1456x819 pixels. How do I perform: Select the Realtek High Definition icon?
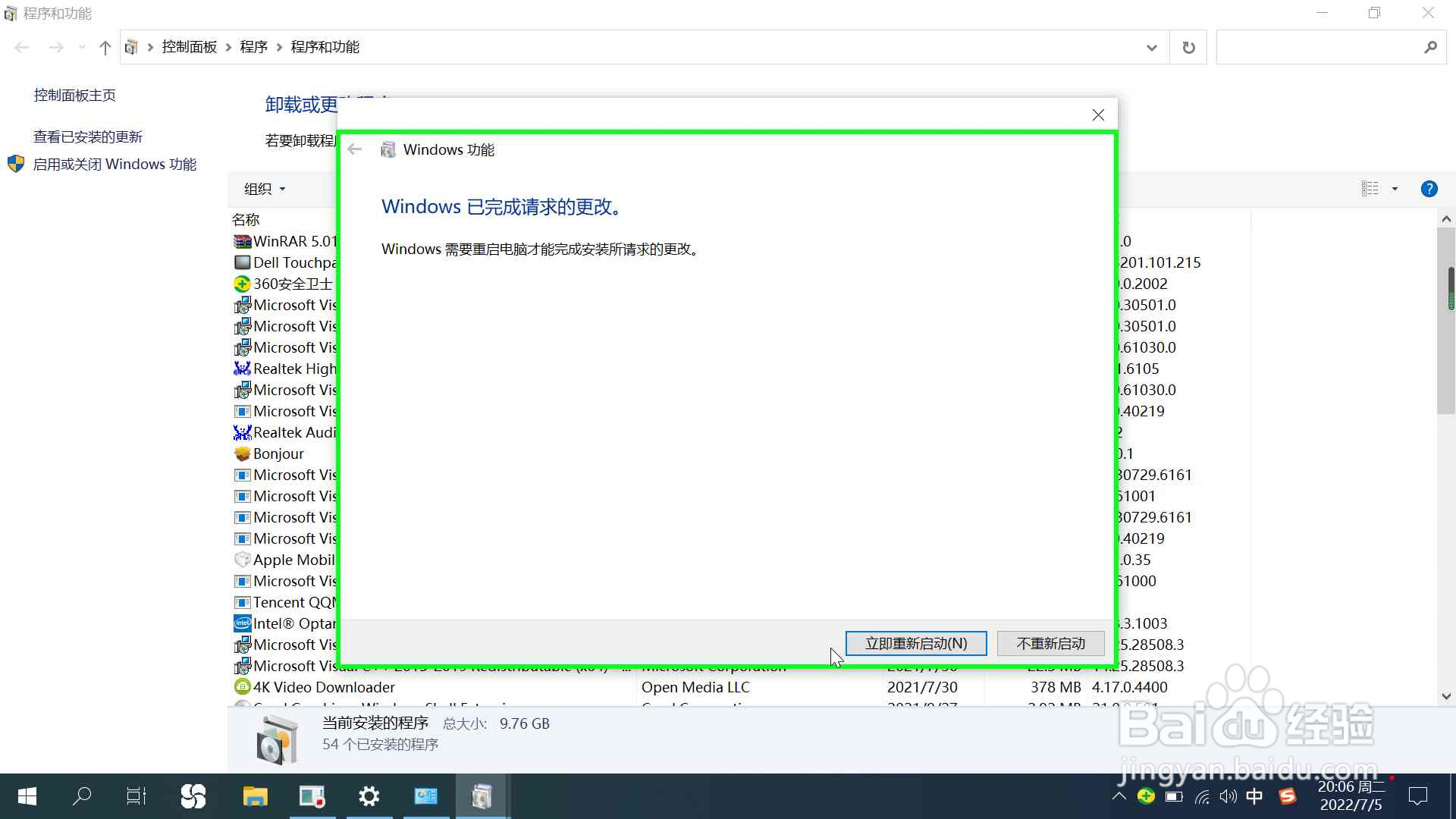tap(242, 369)
